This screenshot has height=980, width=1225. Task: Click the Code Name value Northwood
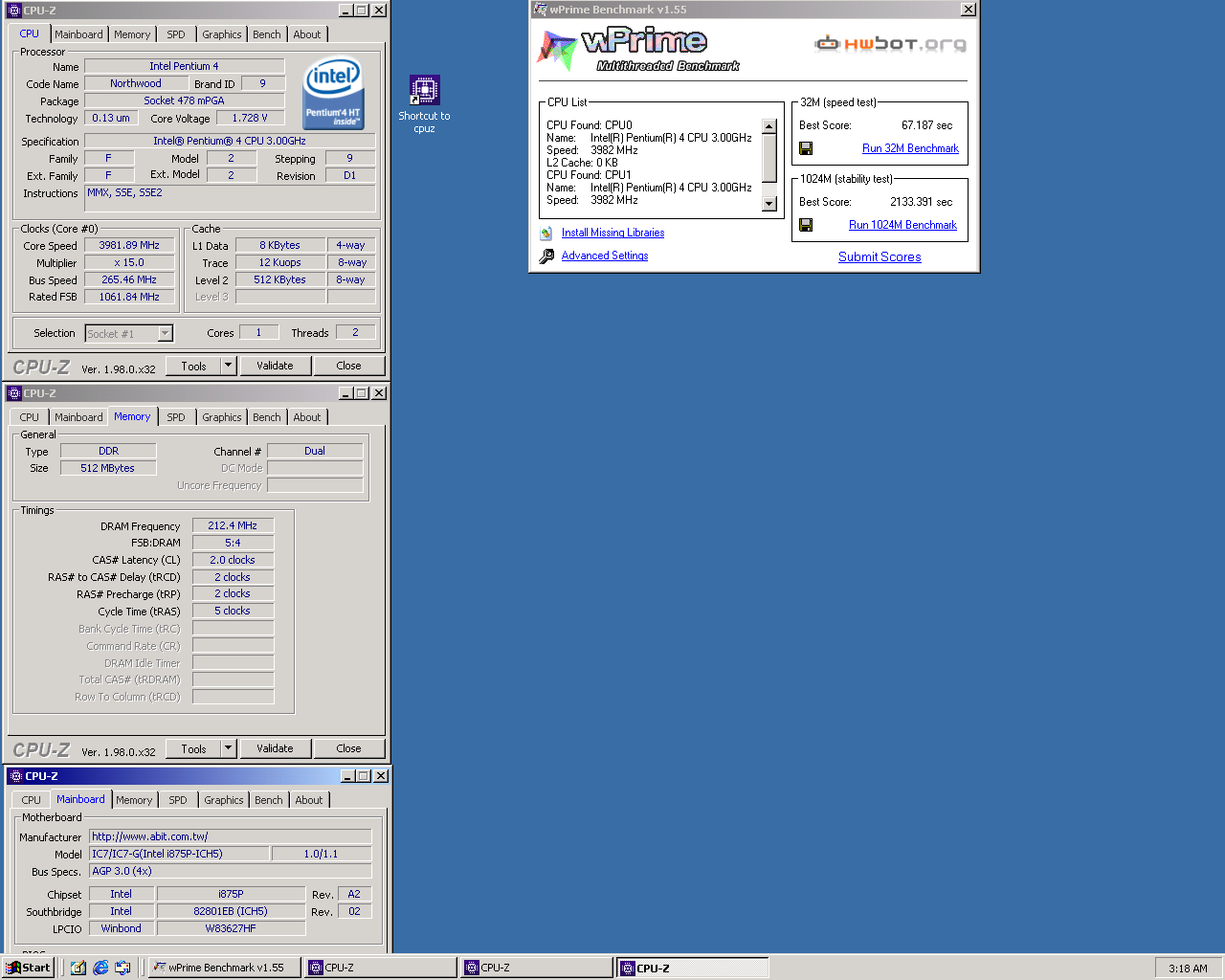point(136,83)
